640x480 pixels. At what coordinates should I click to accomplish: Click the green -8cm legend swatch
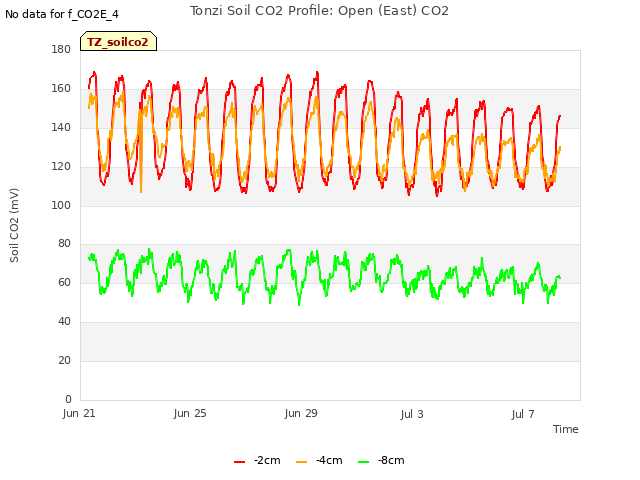(x=363, y=462)
